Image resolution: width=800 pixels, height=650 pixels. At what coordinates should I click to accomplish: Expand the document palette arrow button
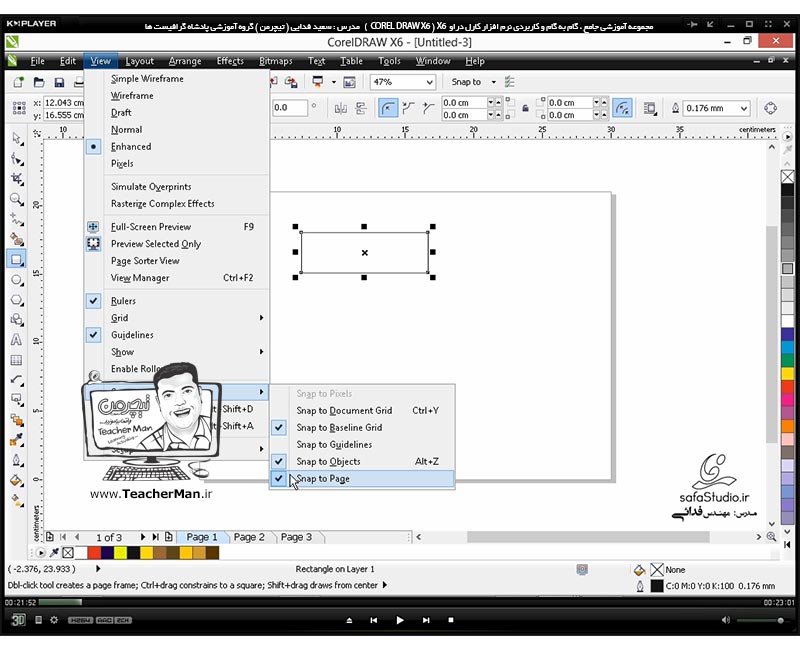coord(40,553)
